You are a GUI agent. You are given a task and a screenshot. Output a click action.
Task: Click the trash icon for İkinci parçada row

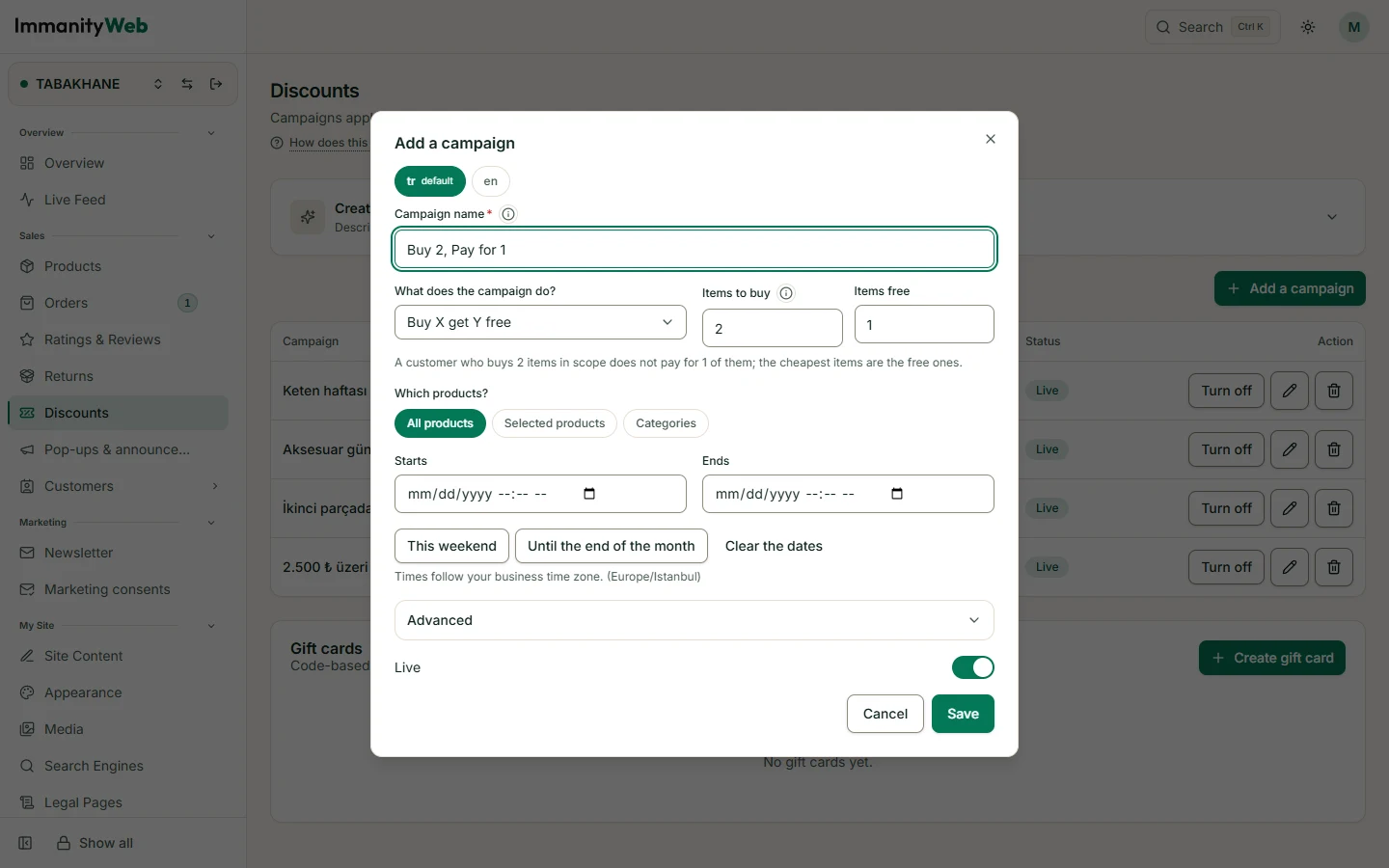click(x=1334, y=508)
